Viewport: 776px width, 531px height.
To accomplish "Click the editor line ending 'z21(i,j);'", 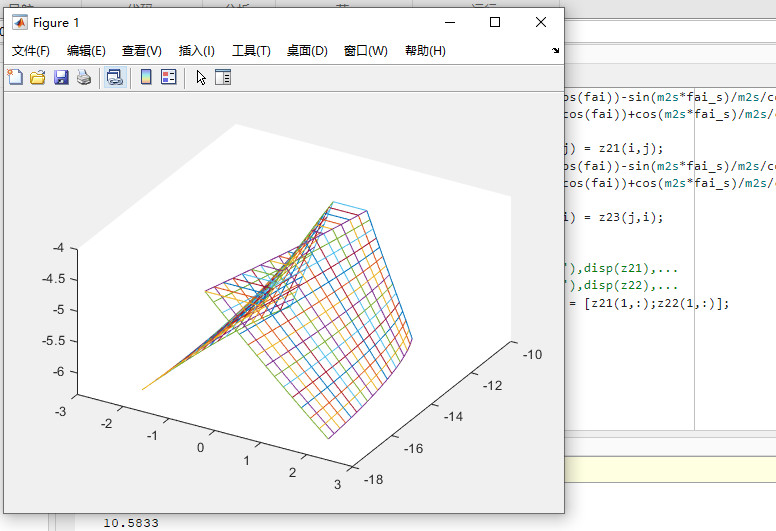I will click(614, 148).
